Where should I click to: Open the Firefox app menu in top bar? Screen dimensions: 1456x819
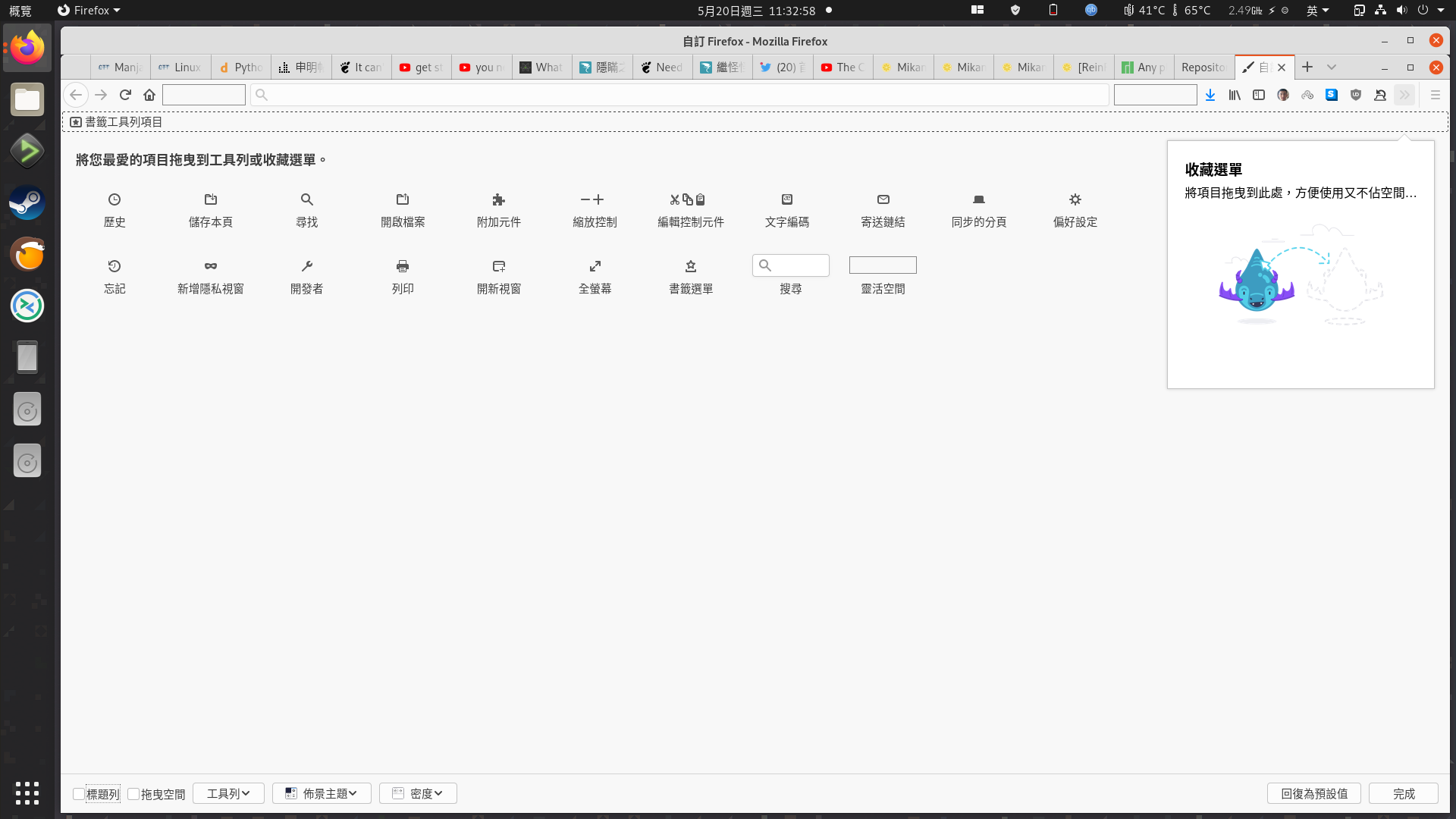point(89,10)
